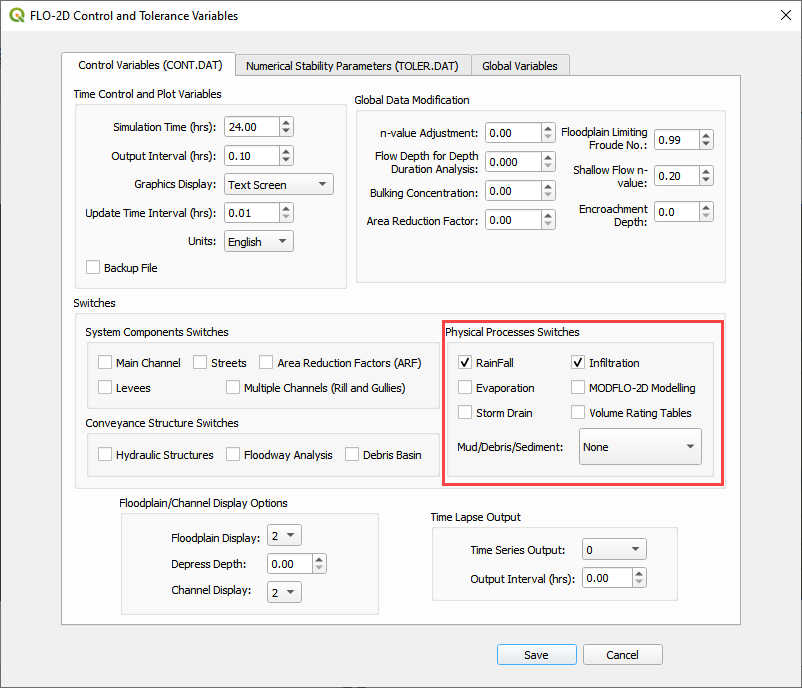Expand the Mud/Debris/Sediment dropdown
The image size is (802, 688).
click(x=640, y=447)
